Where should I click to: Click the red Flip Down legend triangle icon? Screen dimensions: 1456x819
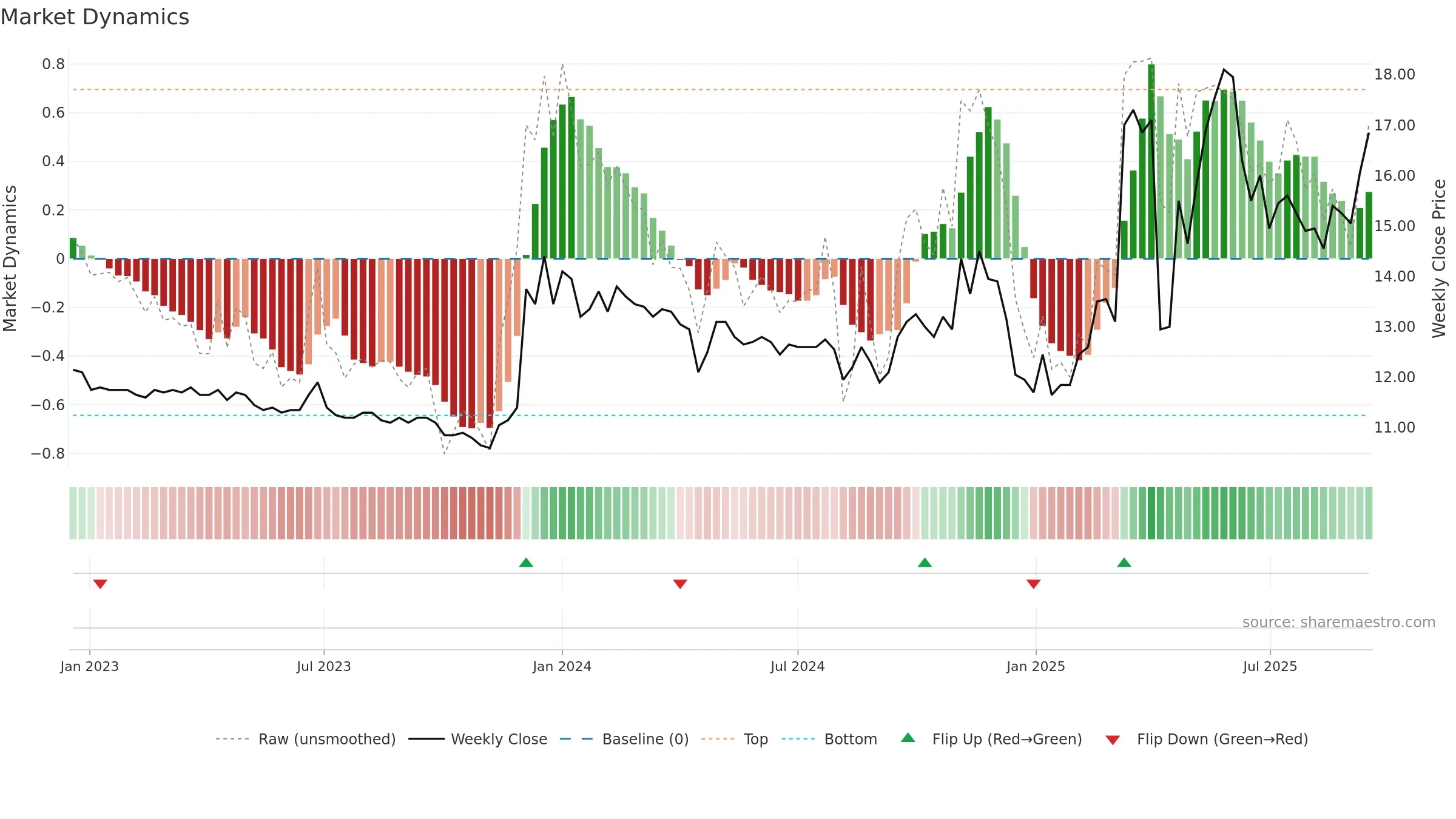1113,740
